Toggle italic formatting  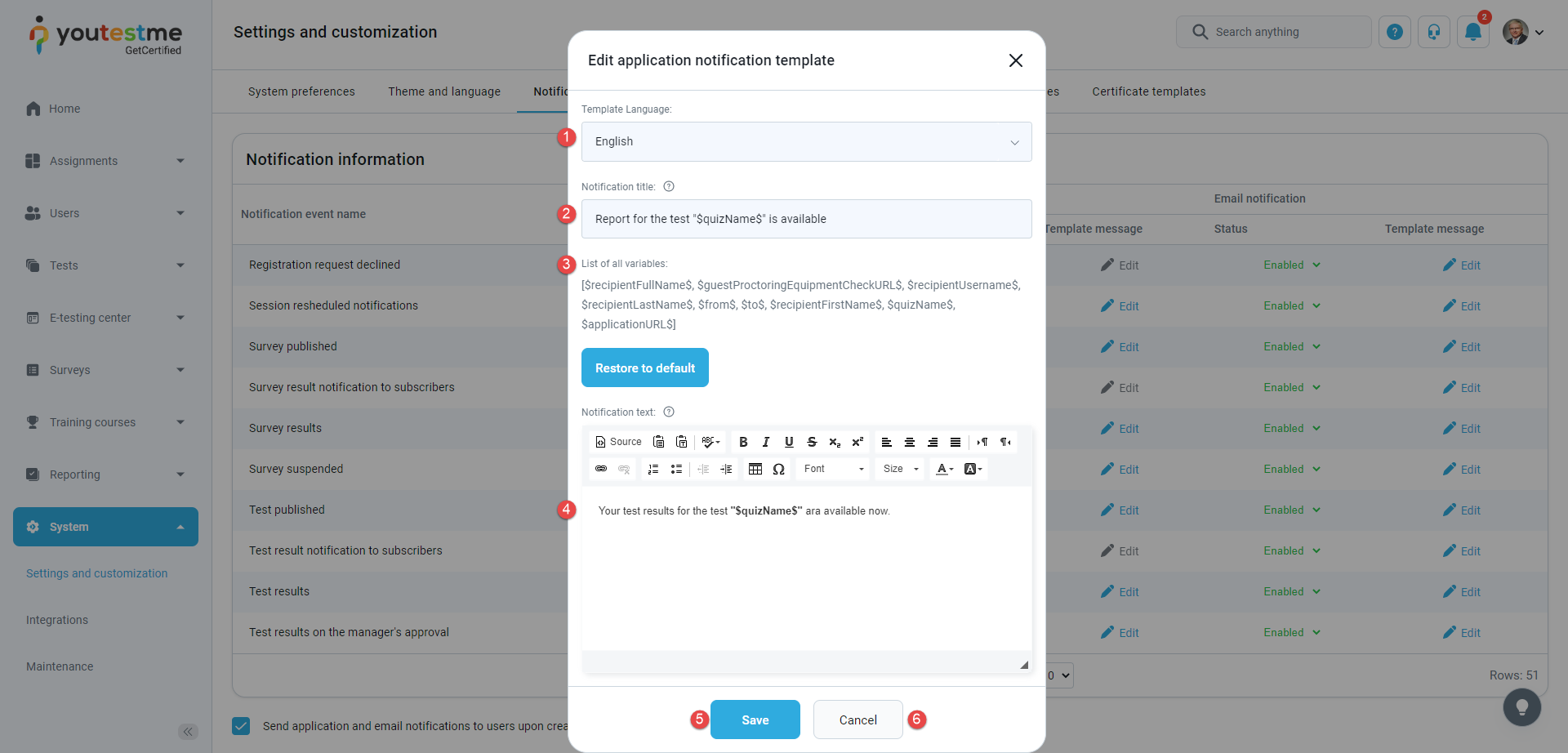(766, 442)
